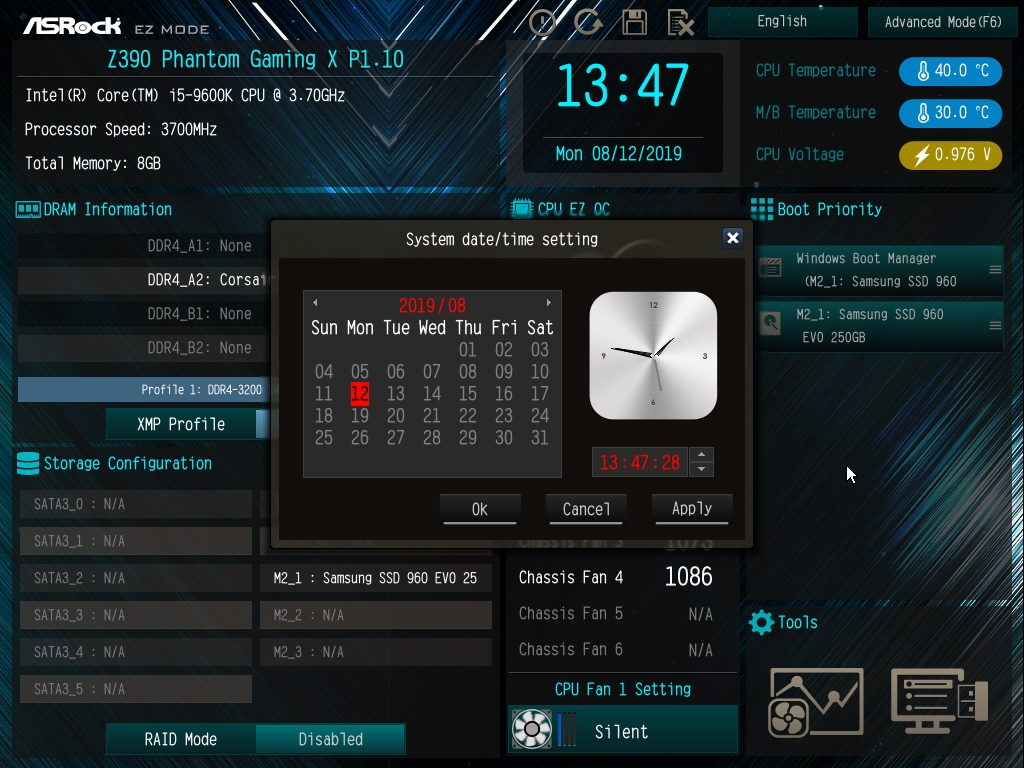Click SATA3_3 : N/A entry
This screenshot has height=768, width=1024.
(136, 615)
